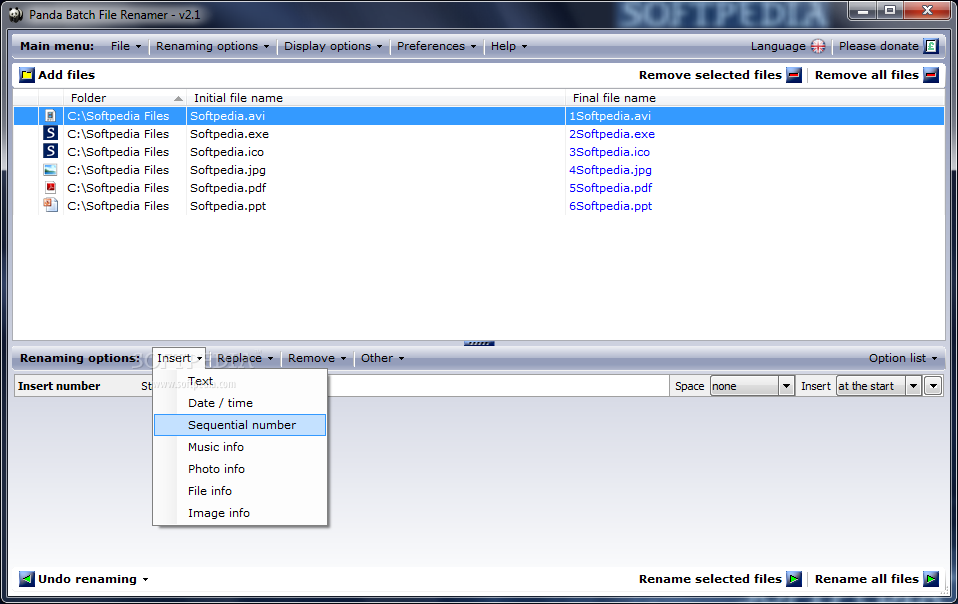The image size is (958, 604).
Task: Click Remove selected files label
Action: [x=711, y=75]
